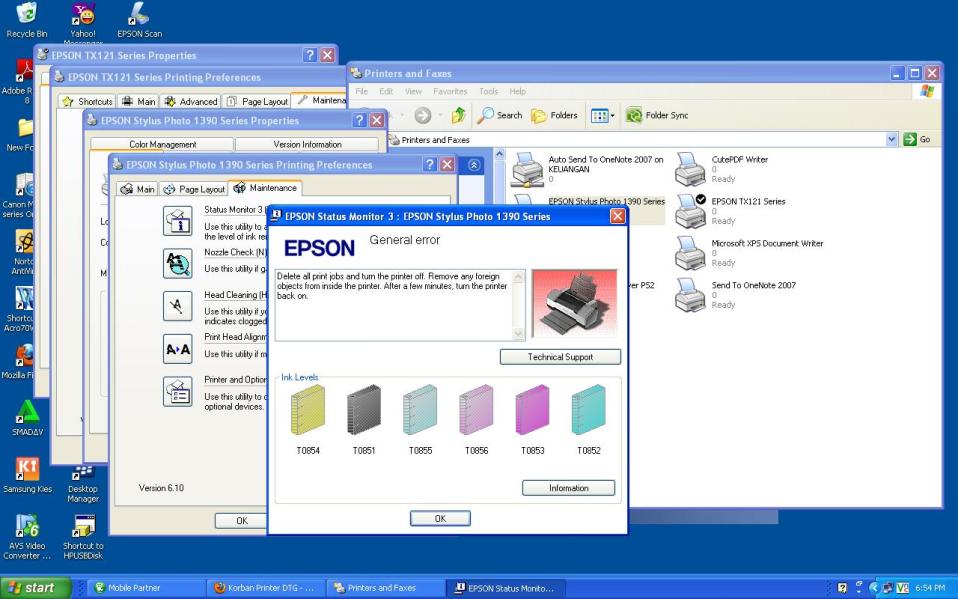Go up one folder level in Printers and Faxes
Image resolution: width=958 pixels, height=599 pixels.
[x=458, y=115]
